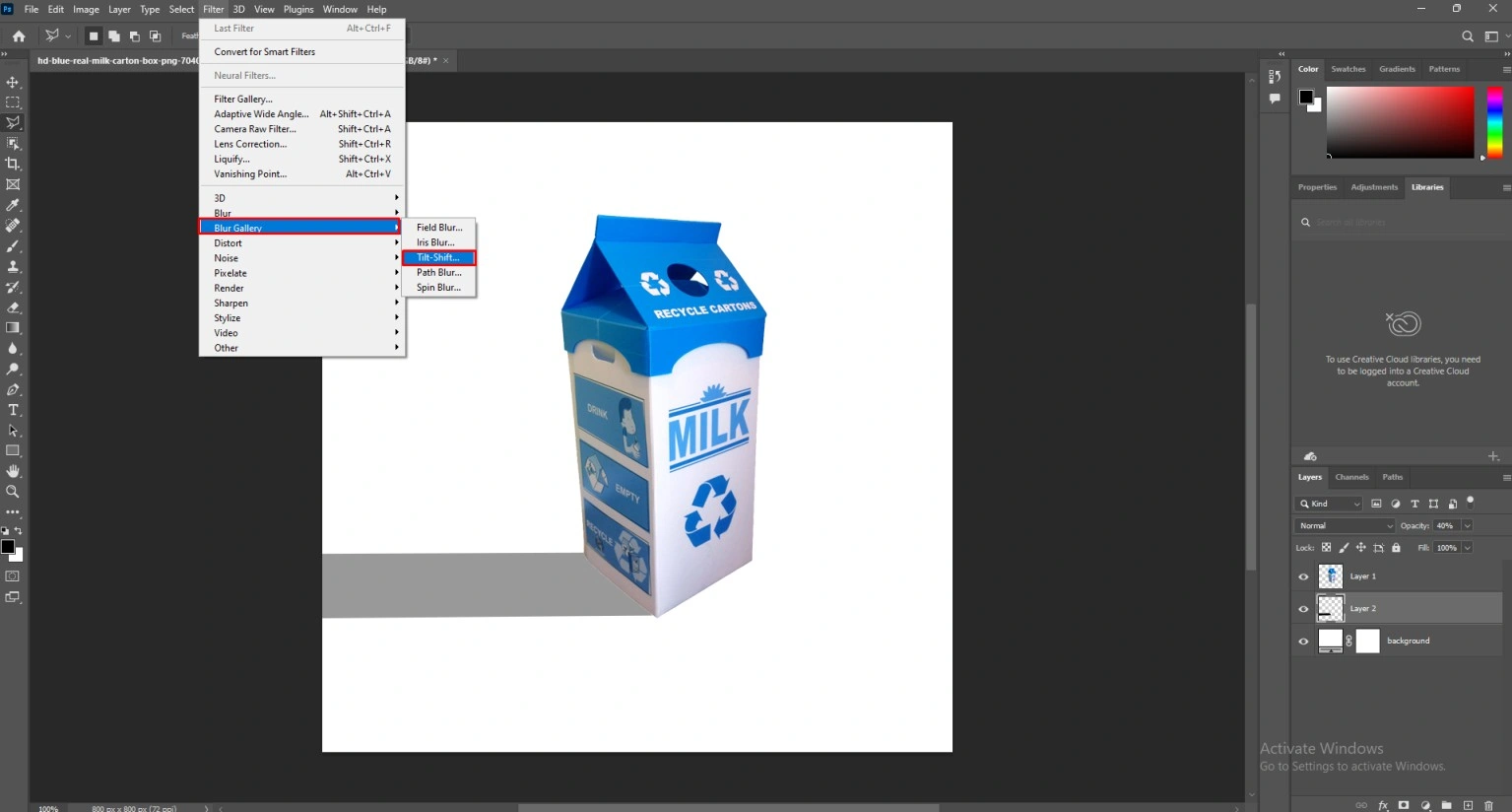Create a new layer
Viewport: 1512px width, 812px height.
click(1468, 805)
